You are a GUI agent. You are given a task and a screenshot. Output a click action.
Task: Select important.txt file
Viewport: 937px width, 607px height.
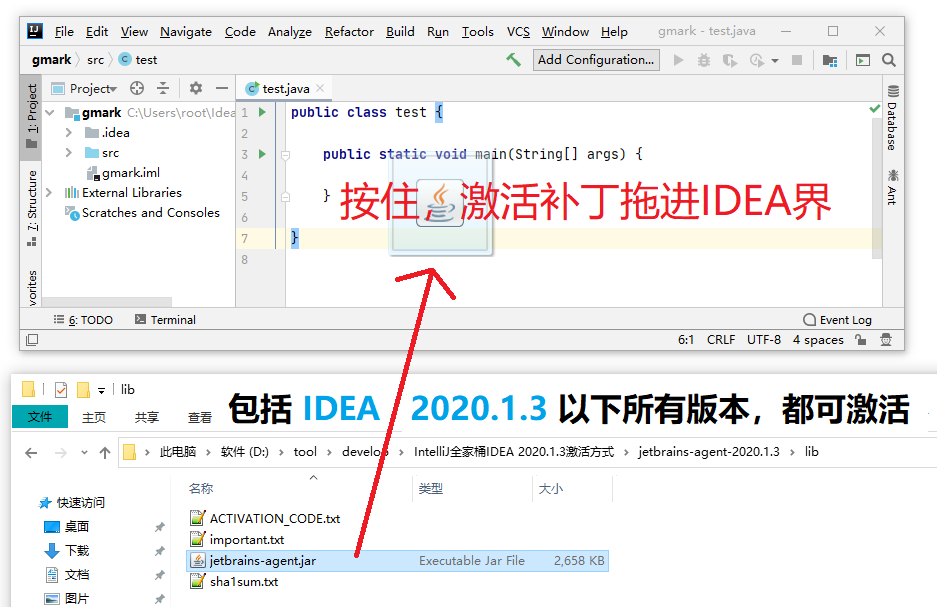click(x=247, y=539)
